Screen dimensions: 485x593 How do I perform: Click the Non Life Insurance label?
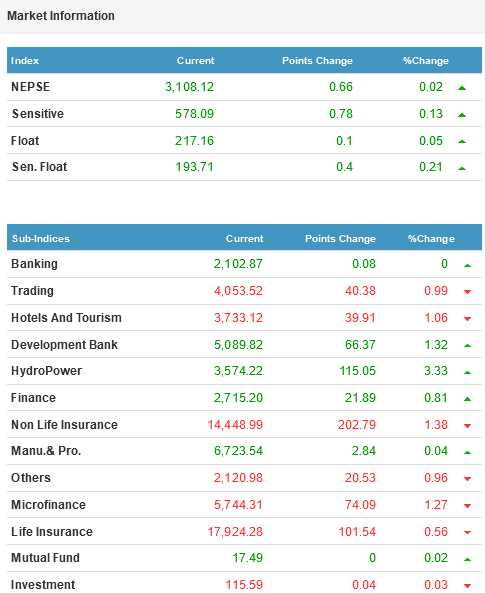click(x=64, y=425)
